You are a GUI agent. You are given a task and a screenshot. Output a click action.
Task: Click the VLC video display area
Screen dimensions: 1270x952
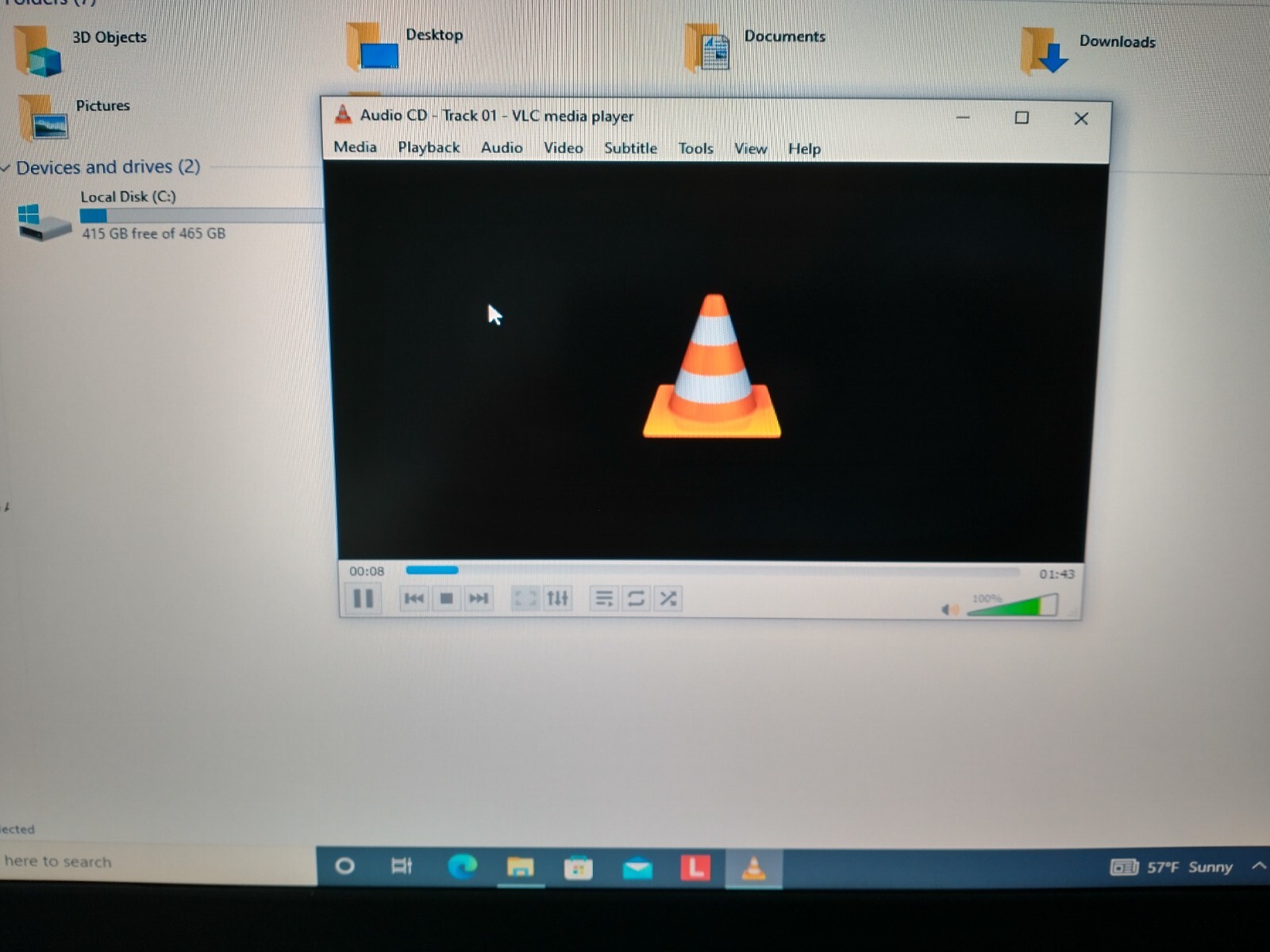pos(712,362)
